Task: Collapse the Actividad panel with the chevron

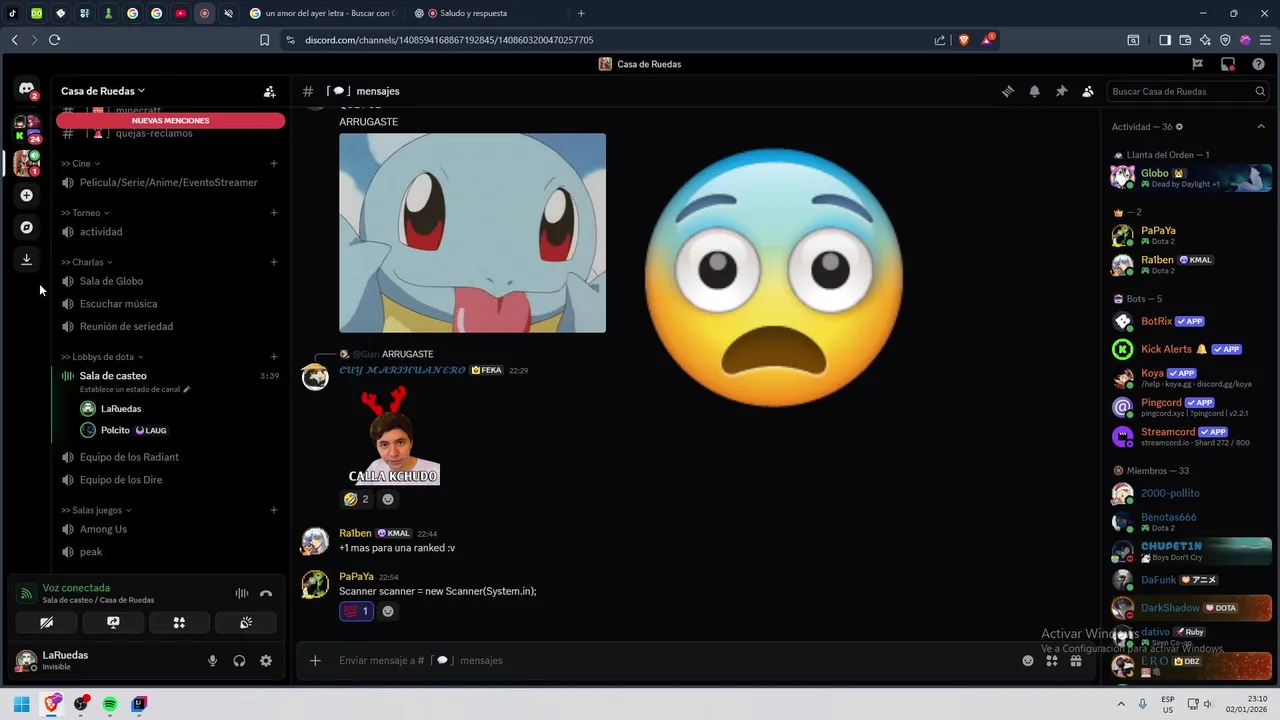Action: click(1261, 127)
